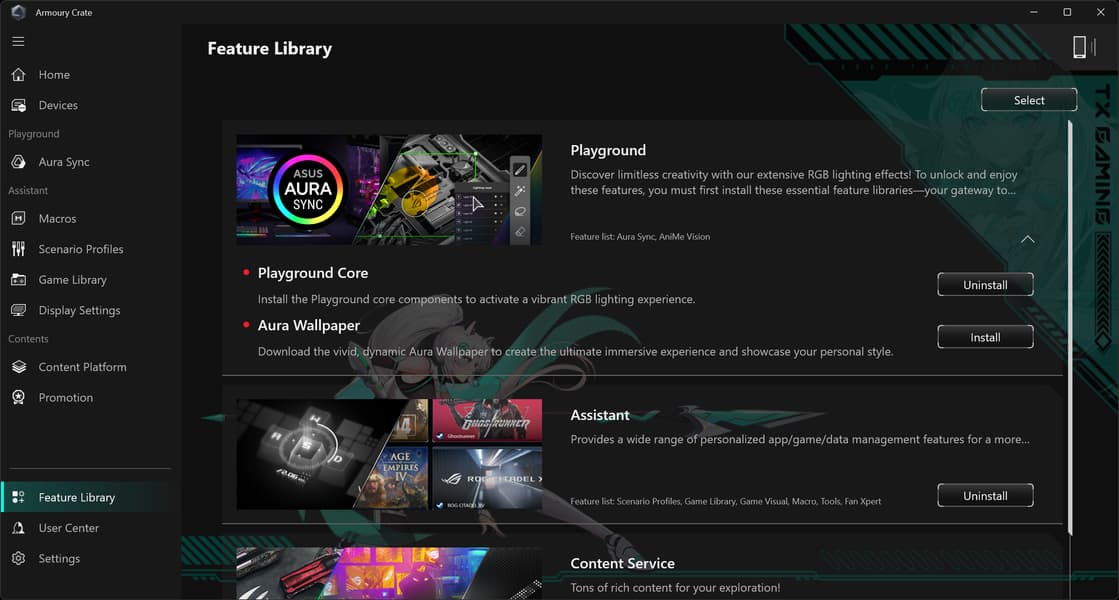This screenshot has width=1119, height=600.
Task: Click the Content Service thumbnail
Action: pos(389,574)
